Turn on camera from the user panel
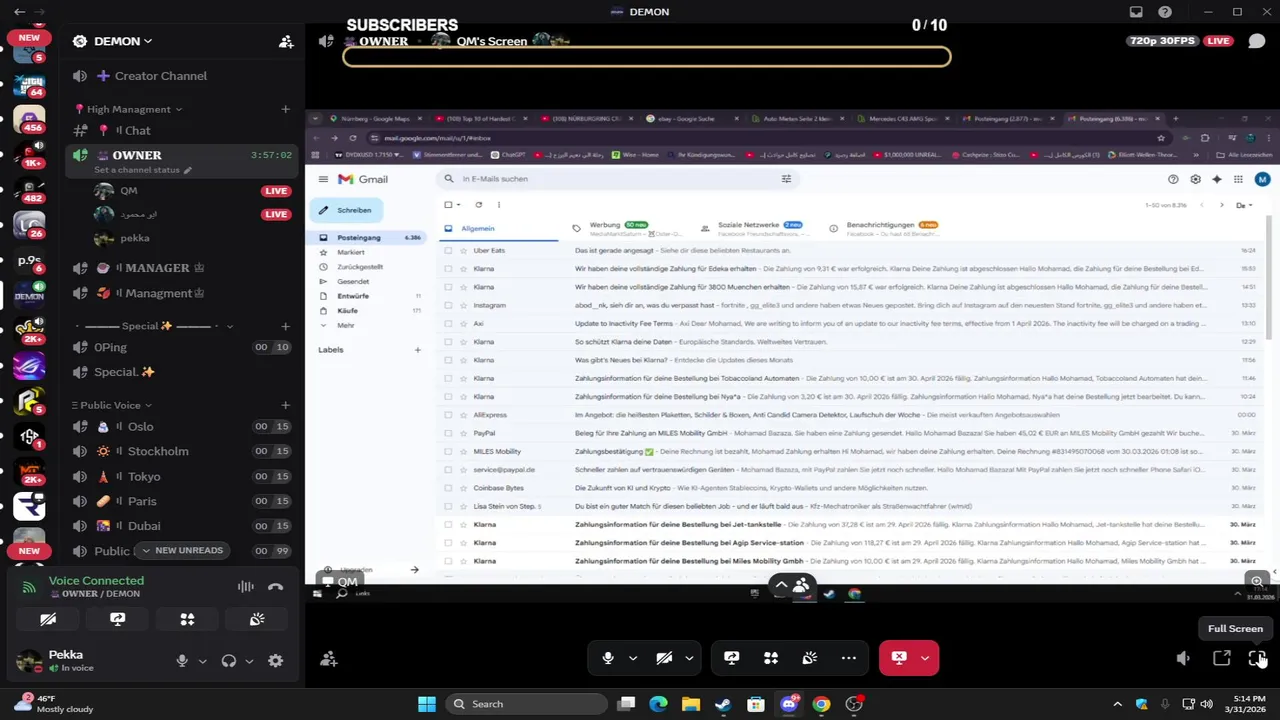The height and width of the screenshot is (720, 1280). pos(47,620)
